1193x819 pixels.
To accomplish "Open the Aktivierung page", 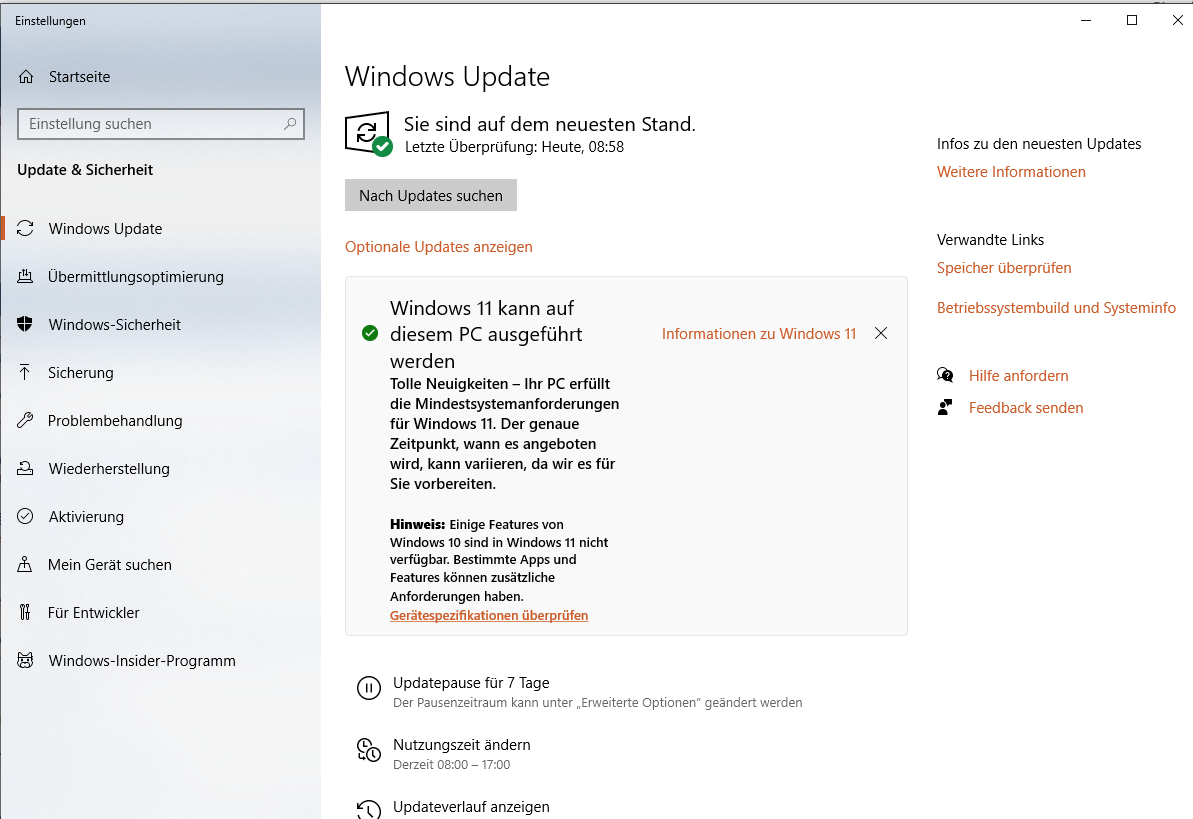I will (86, 516).
